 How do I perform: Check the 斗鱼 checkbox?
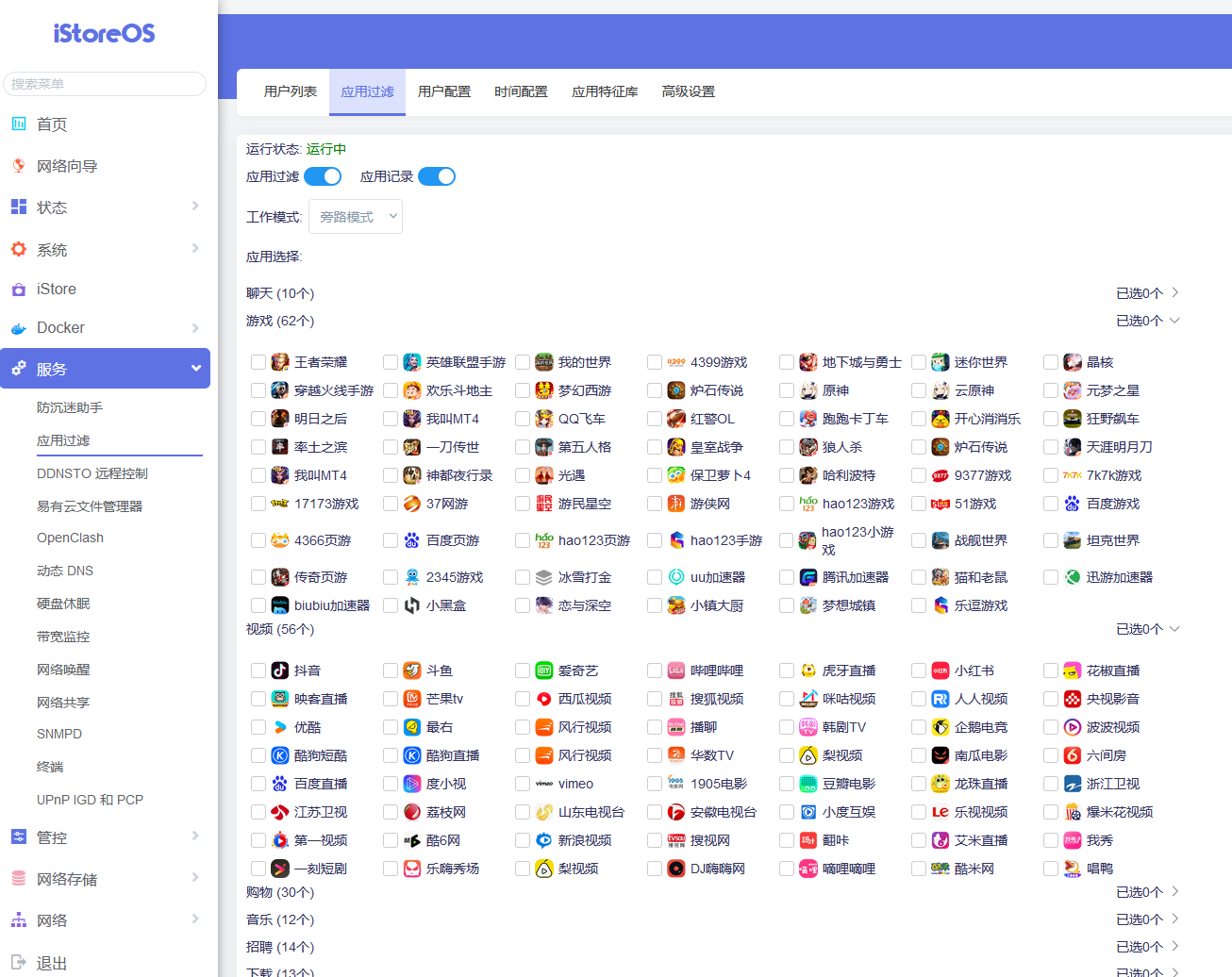(x=391, y=671)
